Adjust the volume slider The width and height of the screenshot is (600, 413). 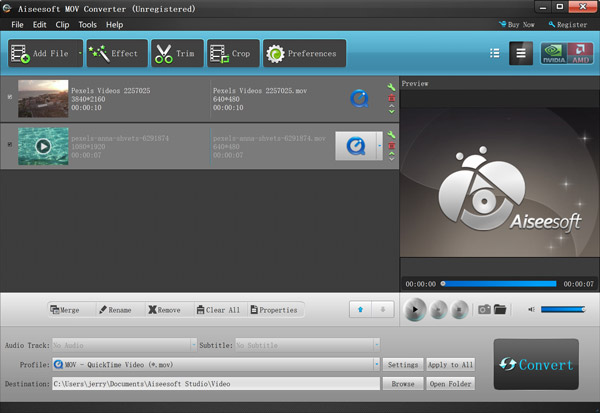pos(563,309)
